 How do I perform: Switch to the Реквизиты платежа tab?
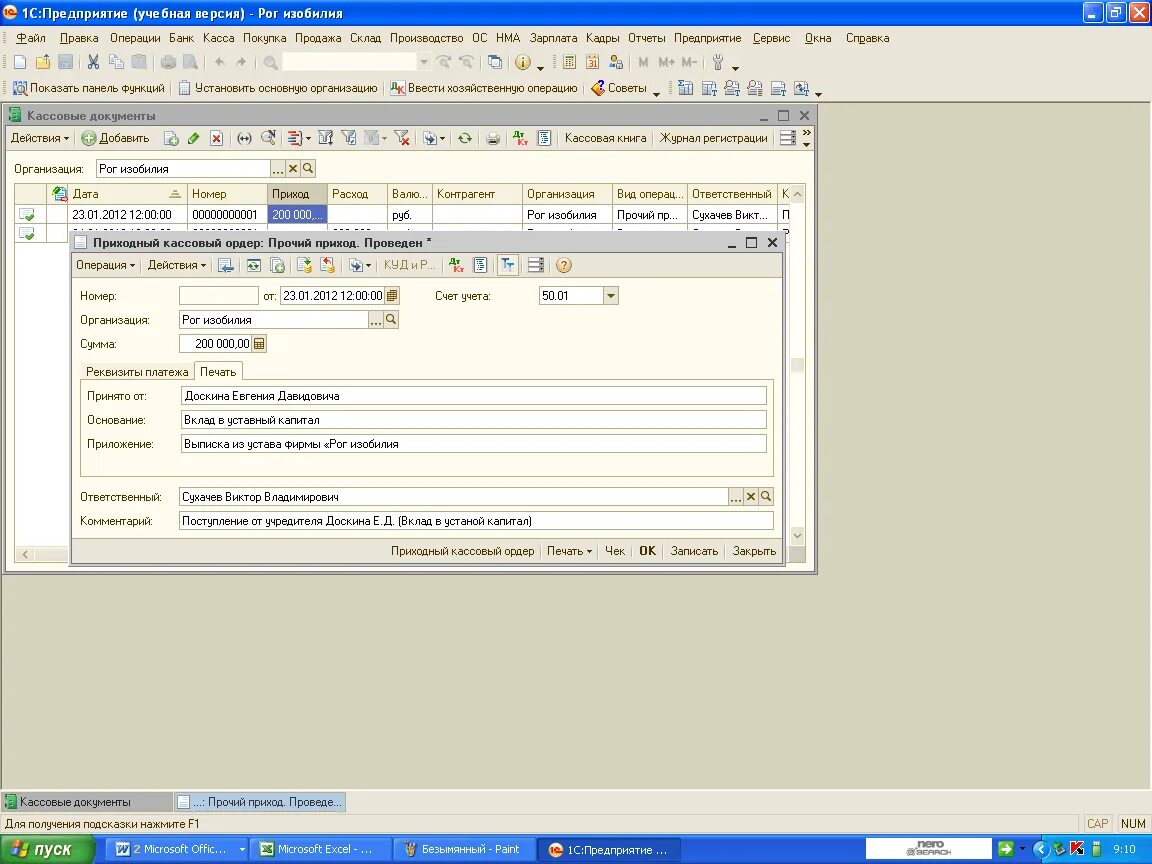[137, 372]
